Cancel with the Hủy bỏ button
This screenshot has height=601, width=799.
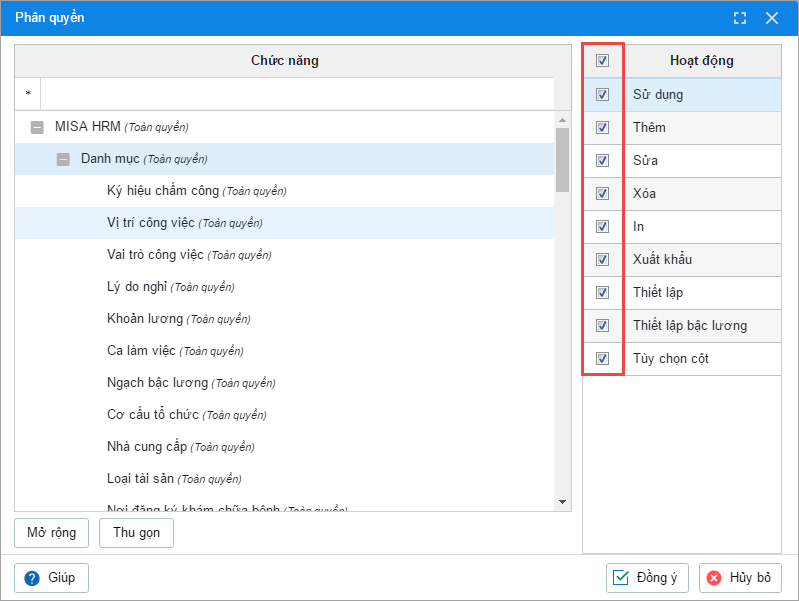(x=740, y=578)
